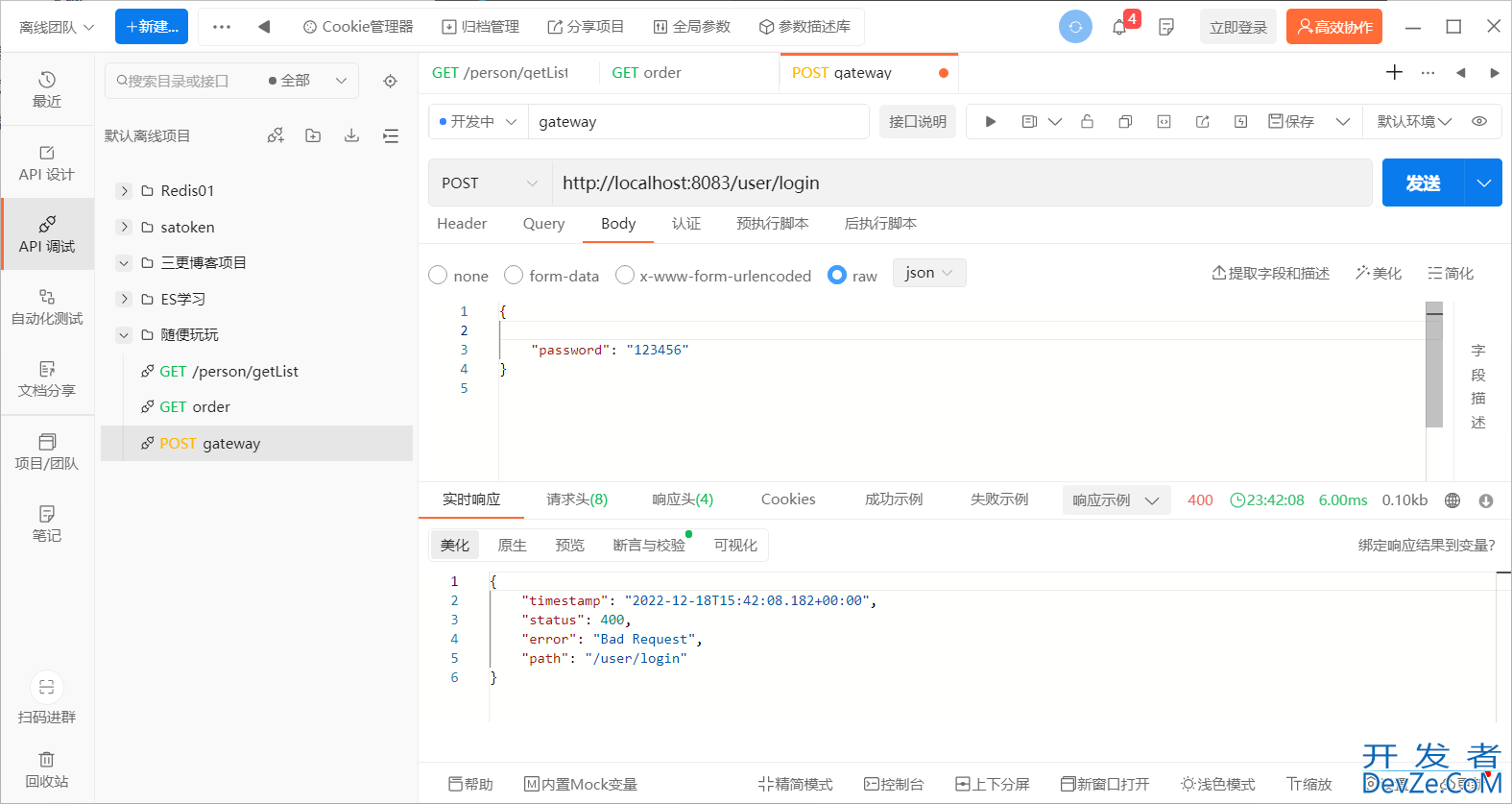Click the 立即登录 login button
The width and height of the screenshot is (1512, 804).
click(x=1238, y=27)
